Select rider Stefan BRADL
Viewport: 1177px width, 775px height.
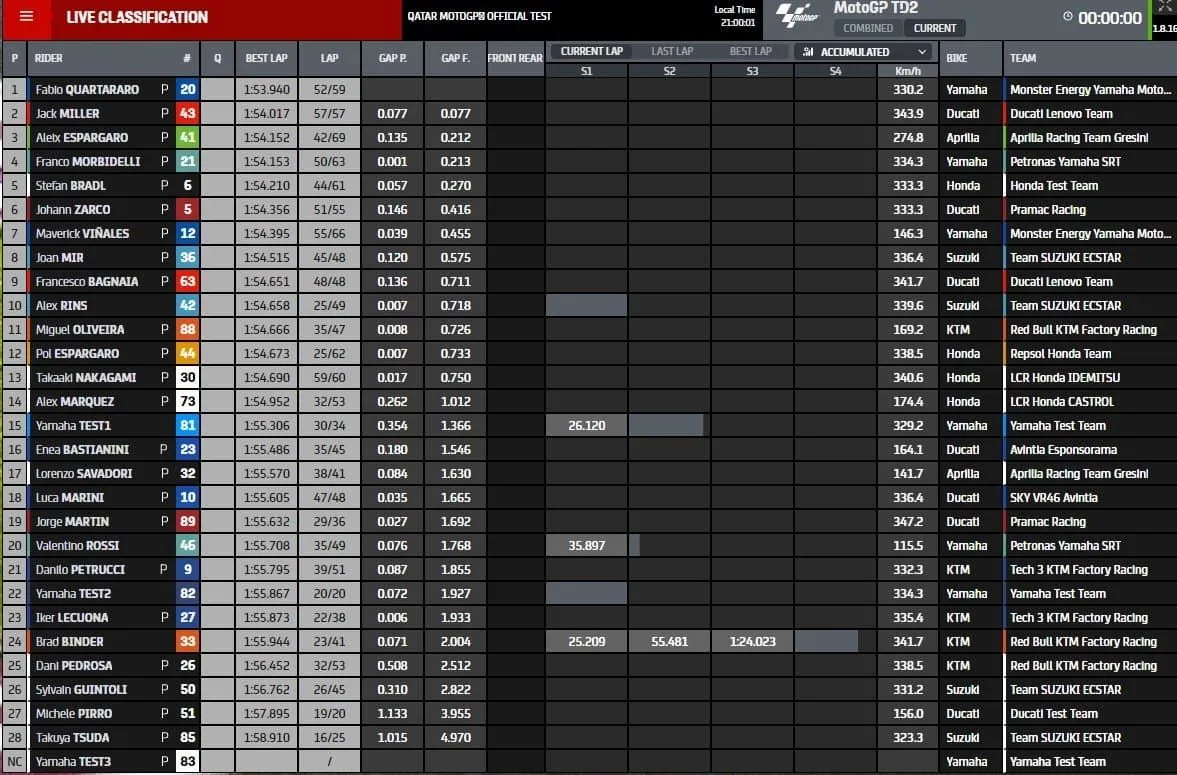(71, 185)
